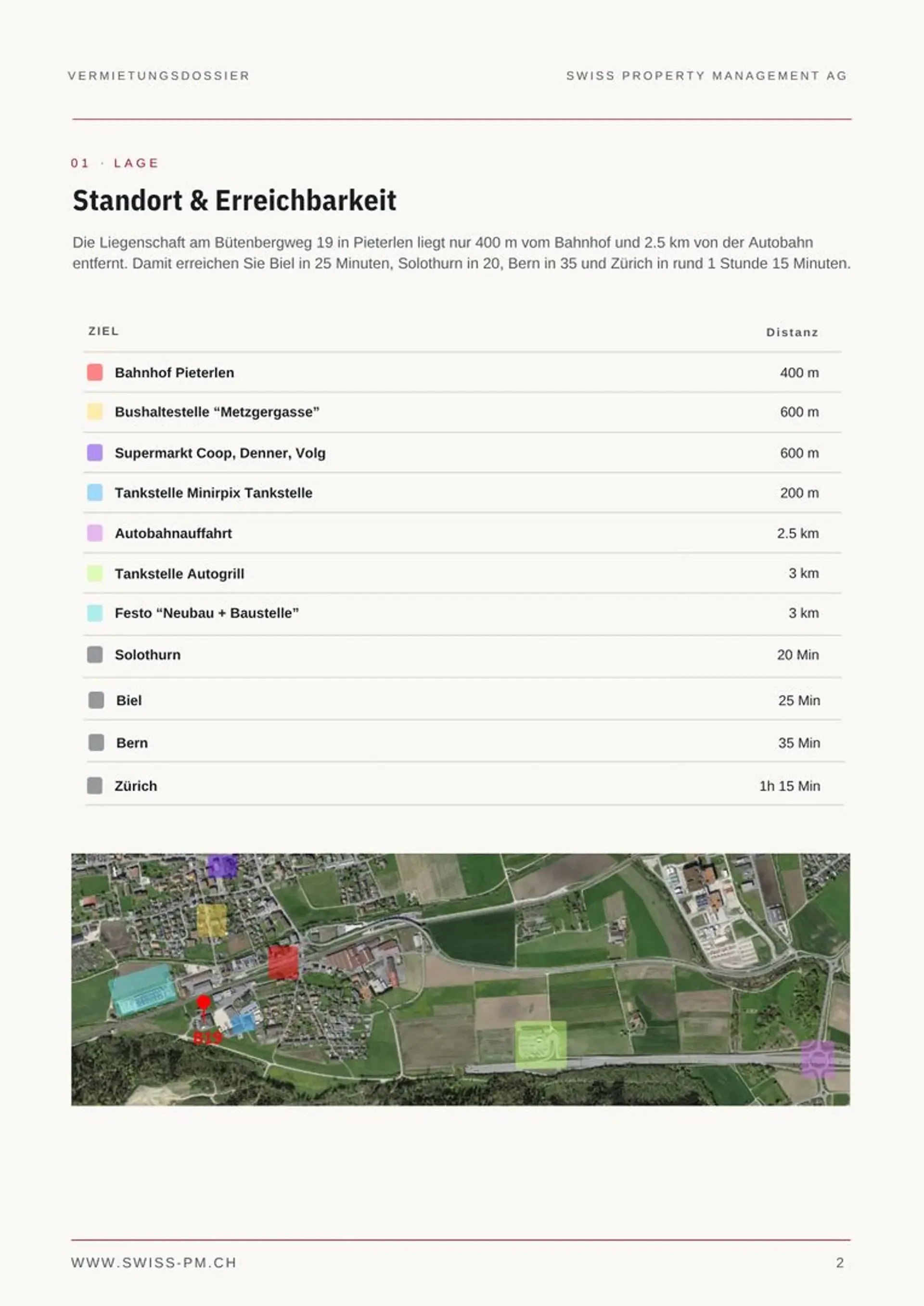Click the Zürich row in table
This screenshot has width=924, height=1306.
tap(464, 785)
